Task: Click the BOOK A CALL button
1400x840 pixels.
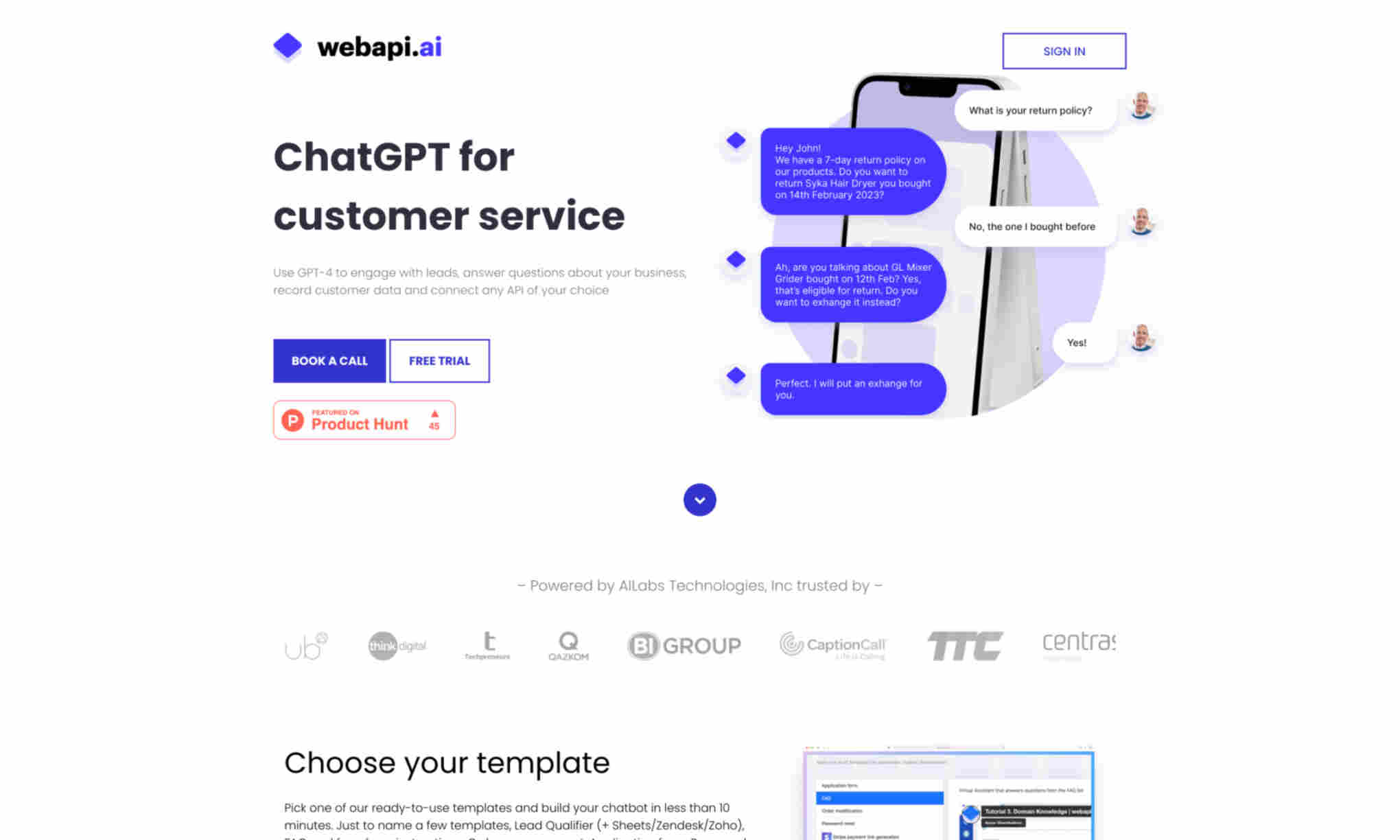Action: [x=328, y=360]
